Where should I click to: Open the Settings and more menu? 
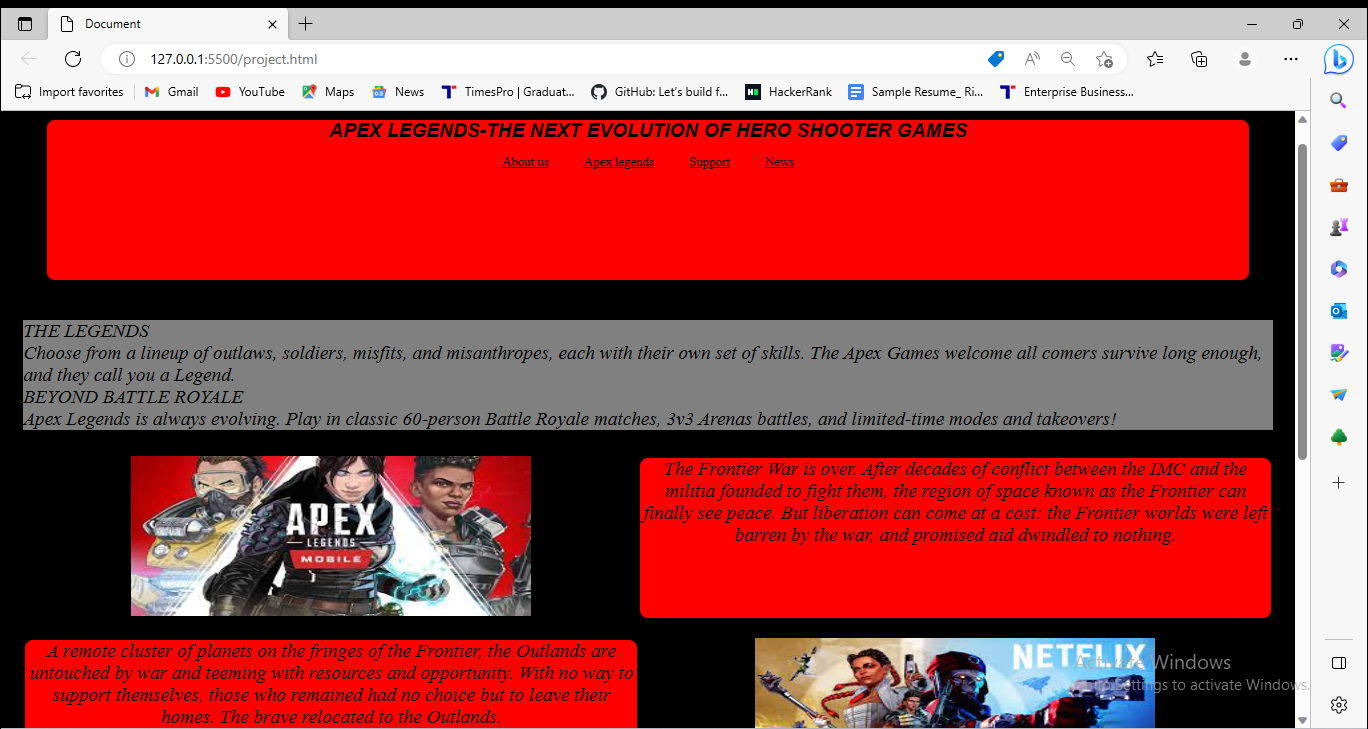(x=1291, y=59)
